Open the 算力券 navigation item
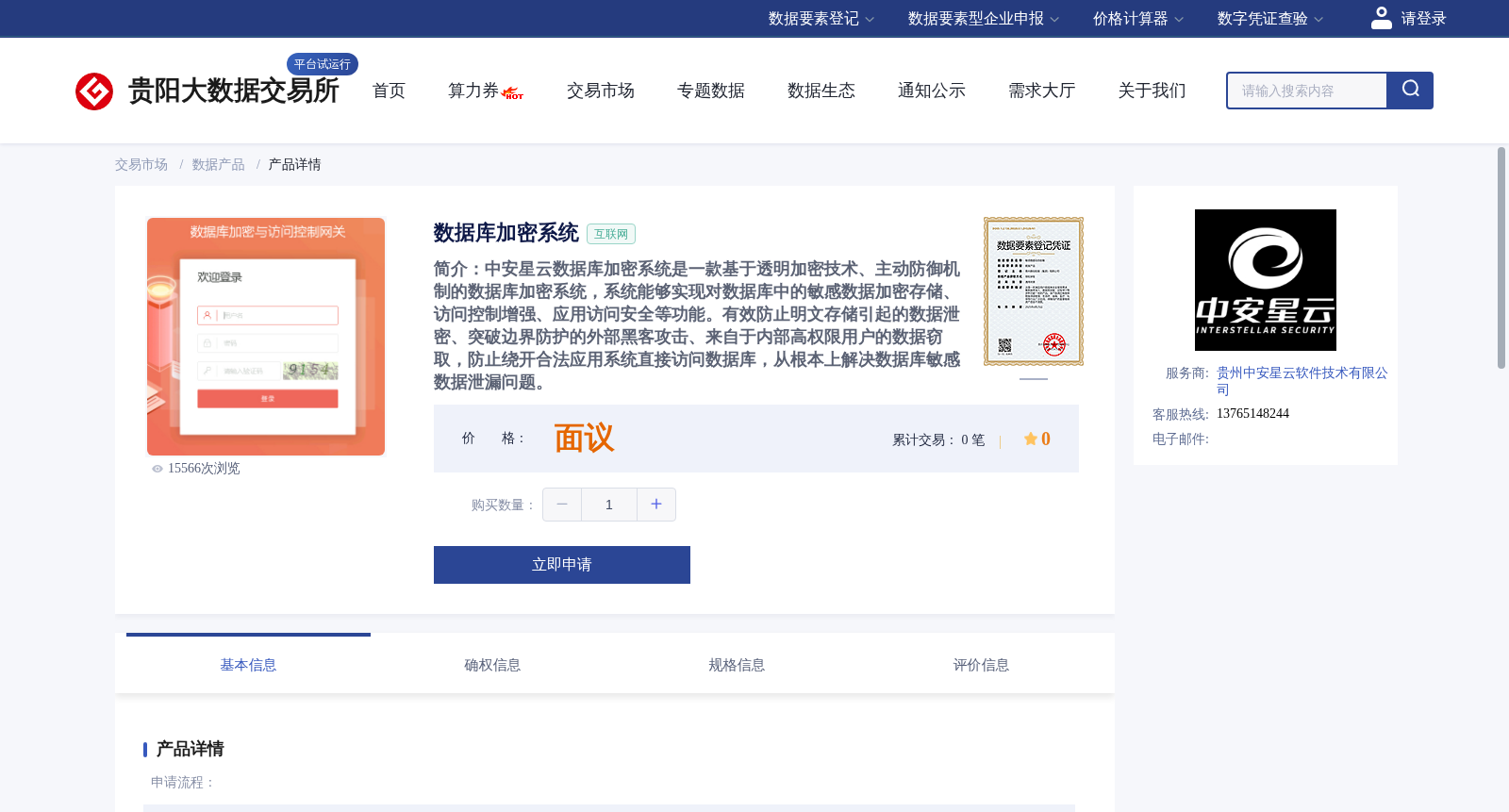This screenshot has width=1509, height=812. pyautogui.click(x=473, y=91)
